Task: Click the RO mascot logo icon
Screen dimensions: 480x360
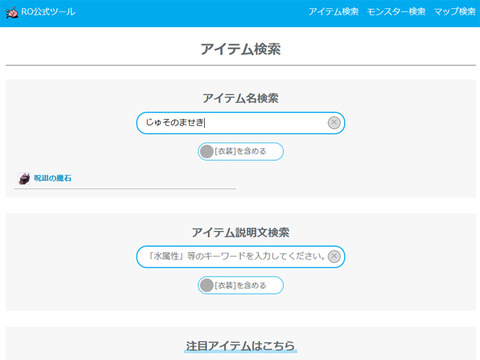Action: point(12,12)
